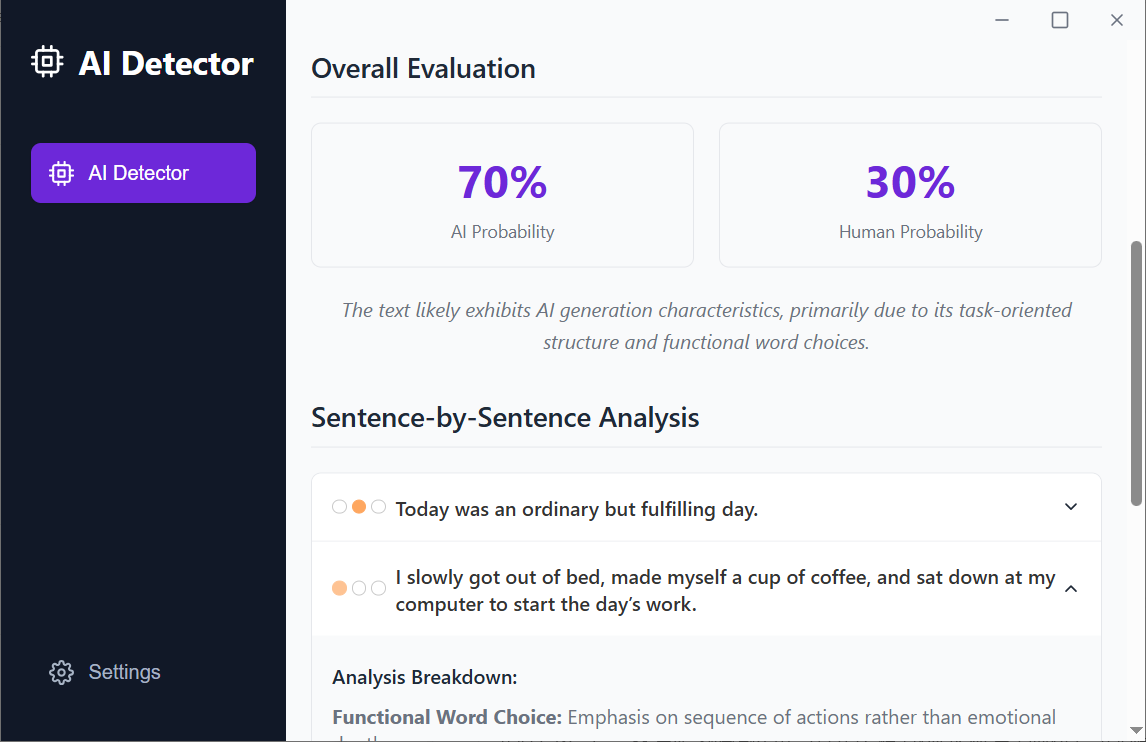1146x742 pixels.
Task: Click the chip icon on the AI Detector nav button
Action: point(62,173)
